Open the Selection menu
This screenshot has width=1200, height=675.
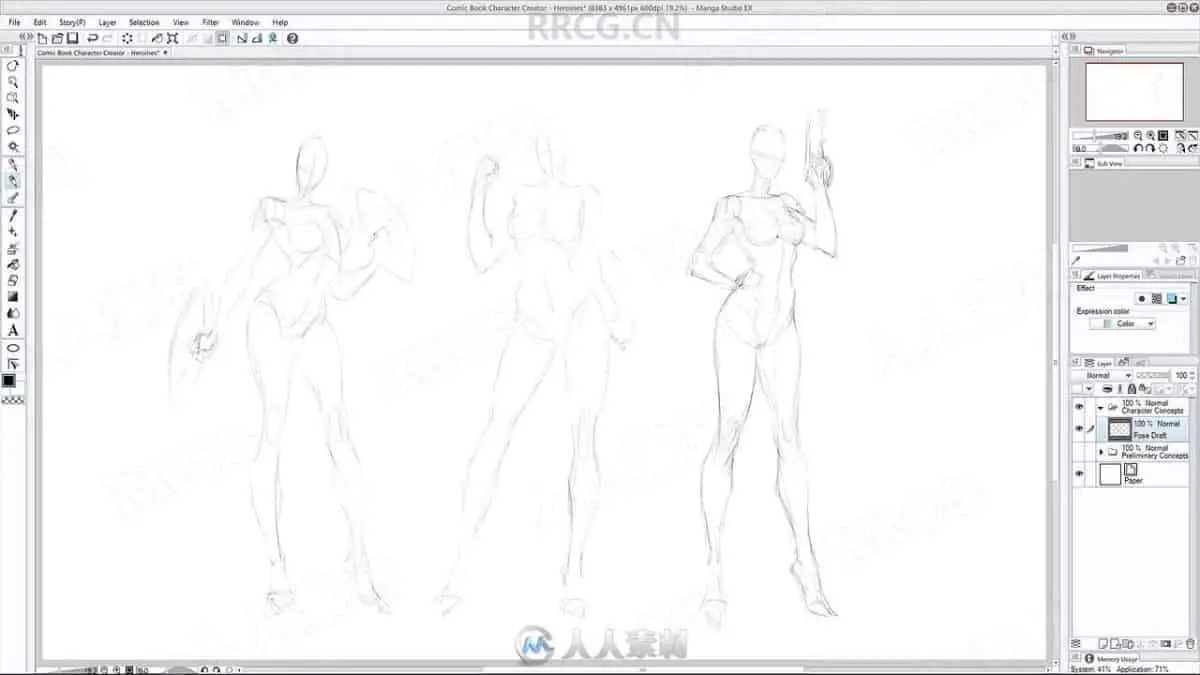click(x=144, y=22)
